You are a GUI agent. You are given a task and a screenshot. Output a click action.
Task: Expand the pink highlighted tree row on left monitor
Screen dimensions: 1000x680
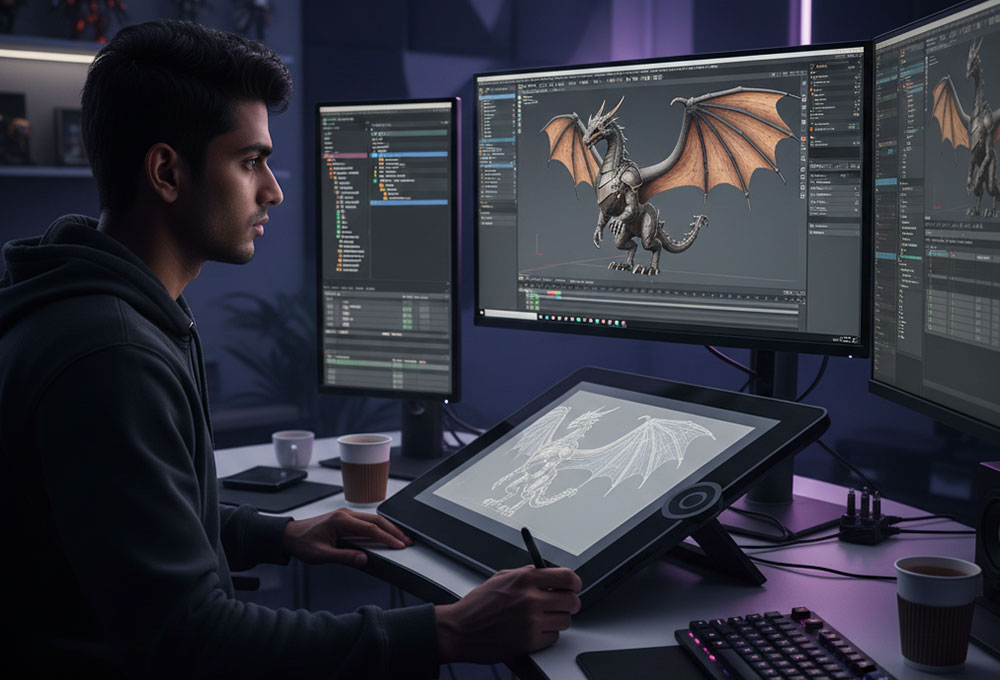[x=327, y=156]
